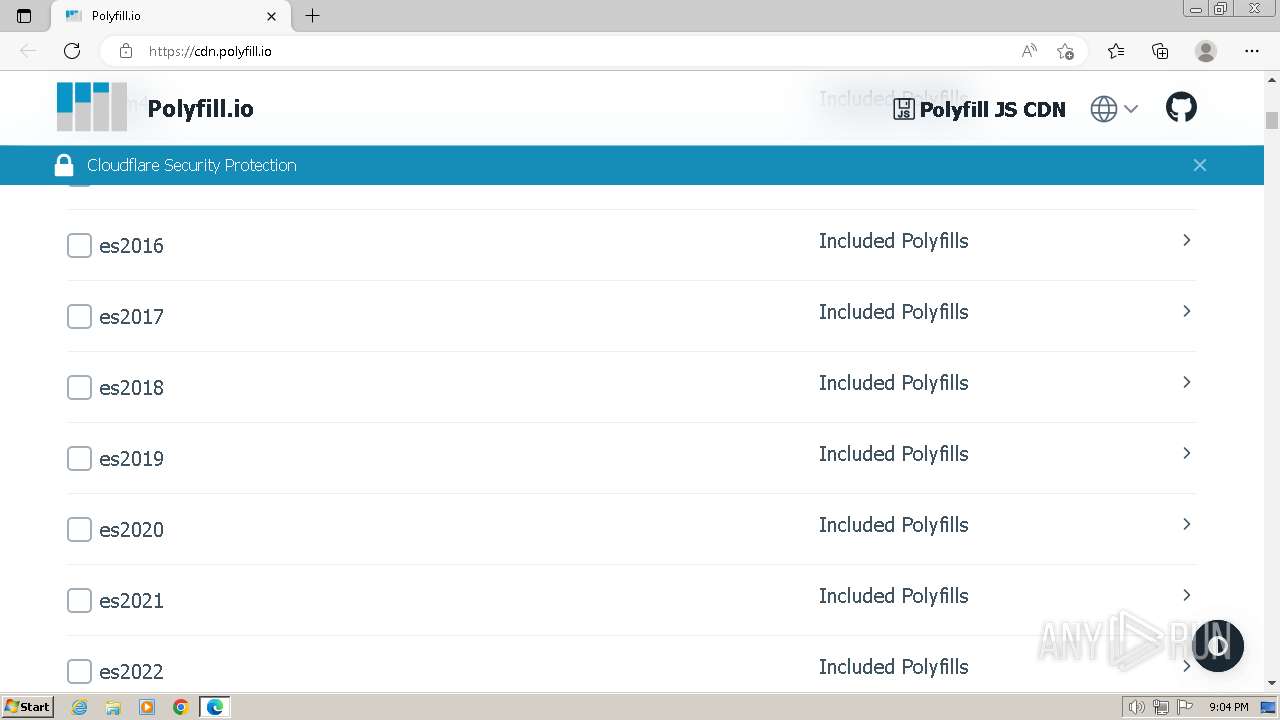The height and width of the screenshot is (720, 1280).
Task: Expand es2018 Included Polyfills arrow
Action: click(x=1186, y=383)
